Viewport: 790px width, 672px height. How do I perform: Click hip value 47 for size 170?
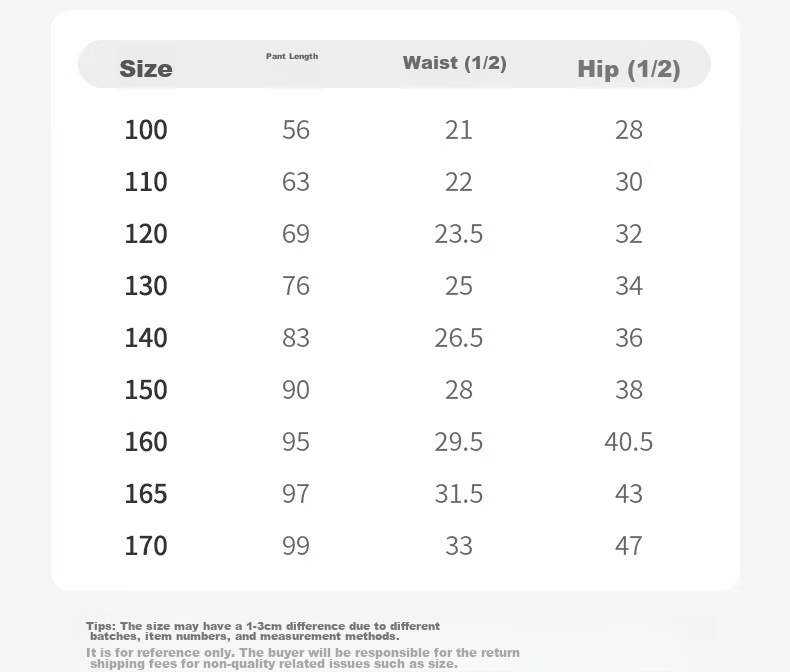[x=629, y=546]
